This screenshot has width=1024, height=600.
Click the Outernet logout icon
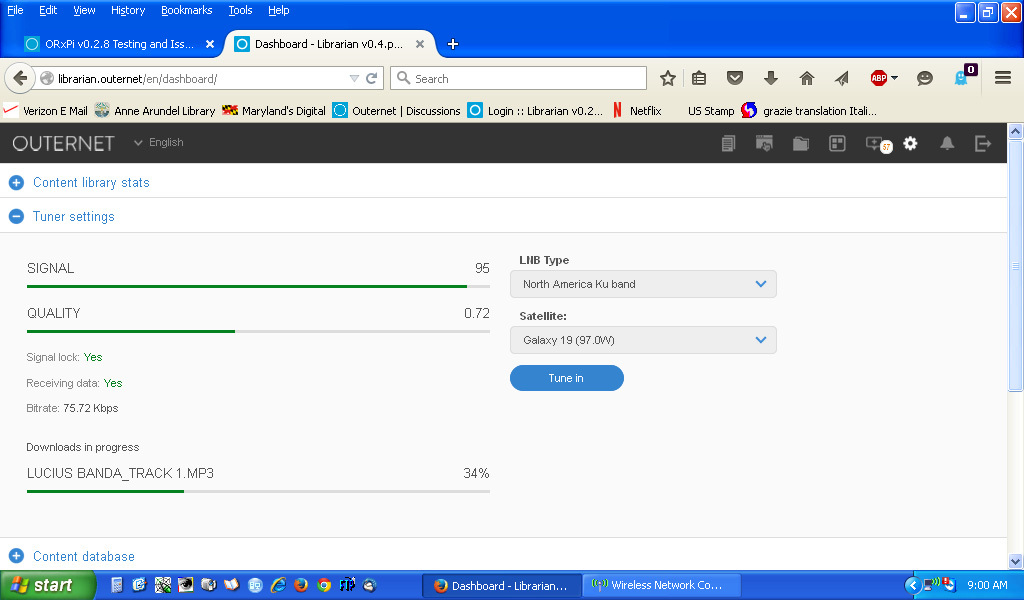tap(983, 143)
